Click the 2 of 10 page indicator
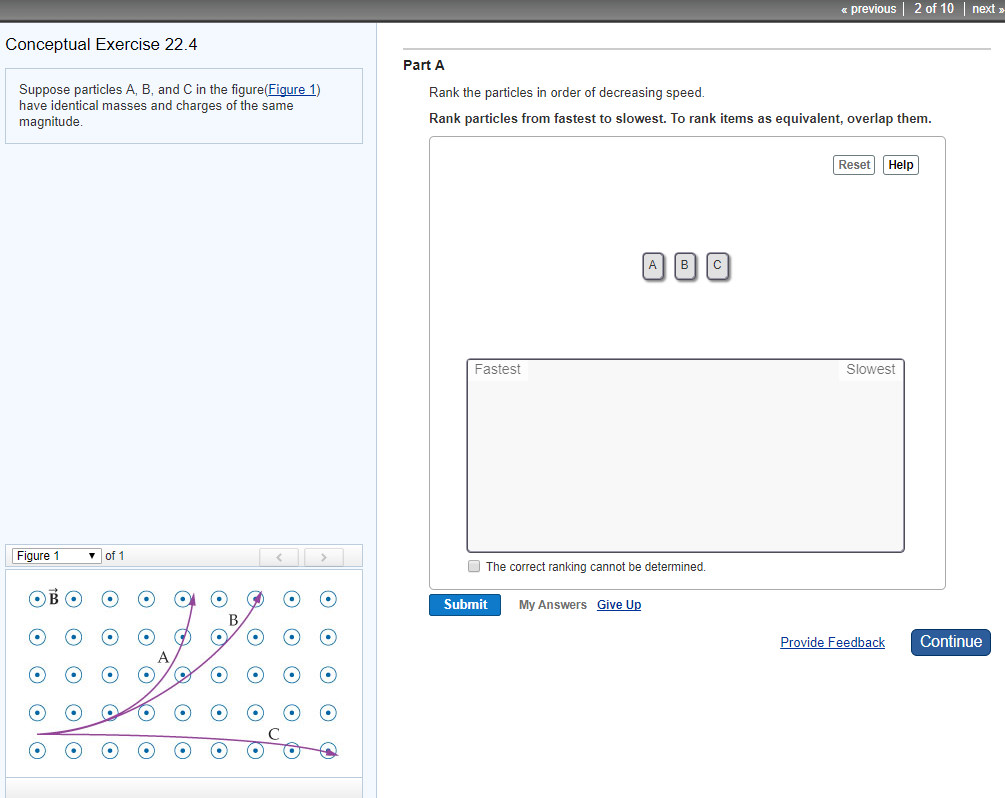 933,8
